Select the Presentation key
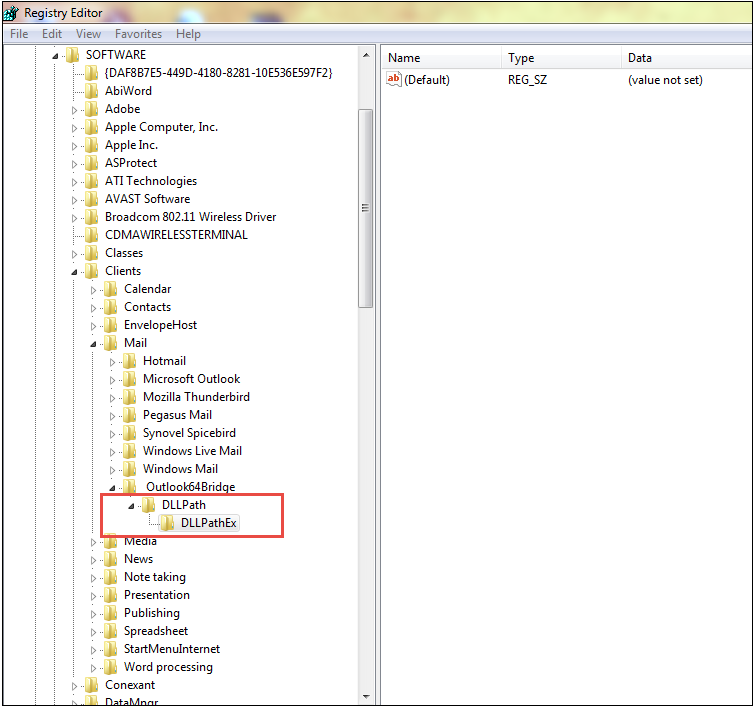 tap(157, 595)
